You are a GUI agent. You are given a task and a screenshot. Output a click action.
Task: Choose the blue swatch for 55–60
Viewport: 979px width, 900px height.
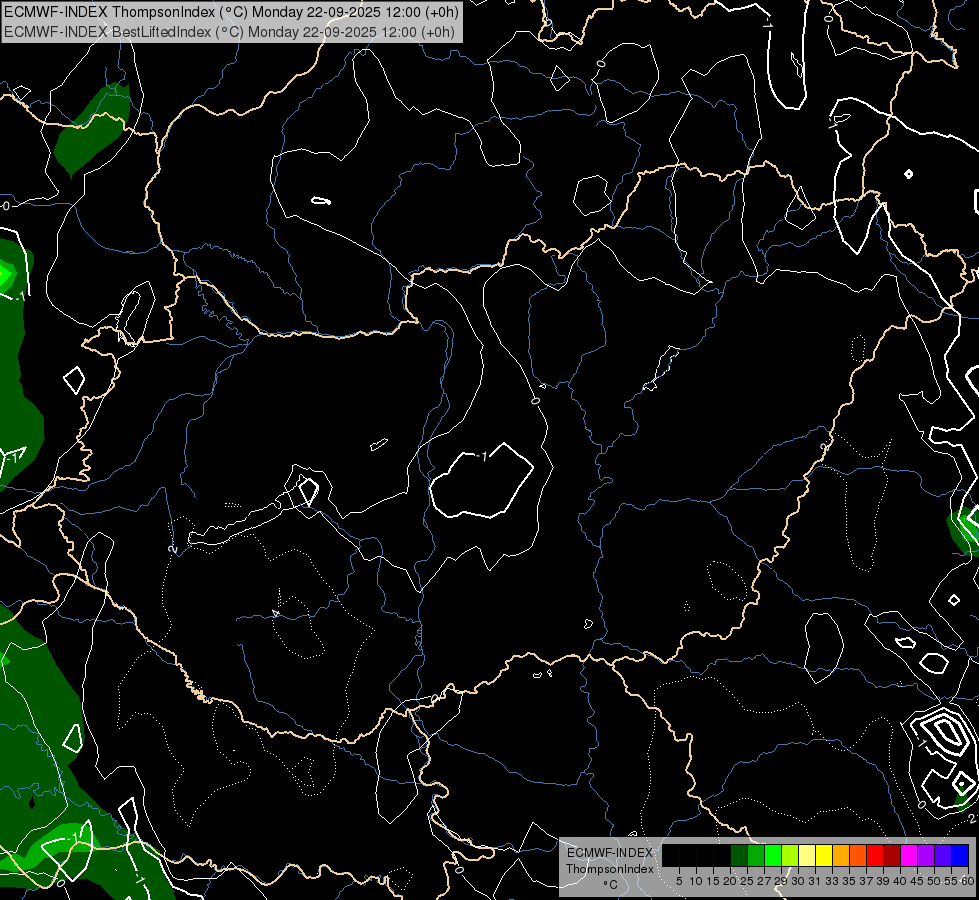pos(960,855)
